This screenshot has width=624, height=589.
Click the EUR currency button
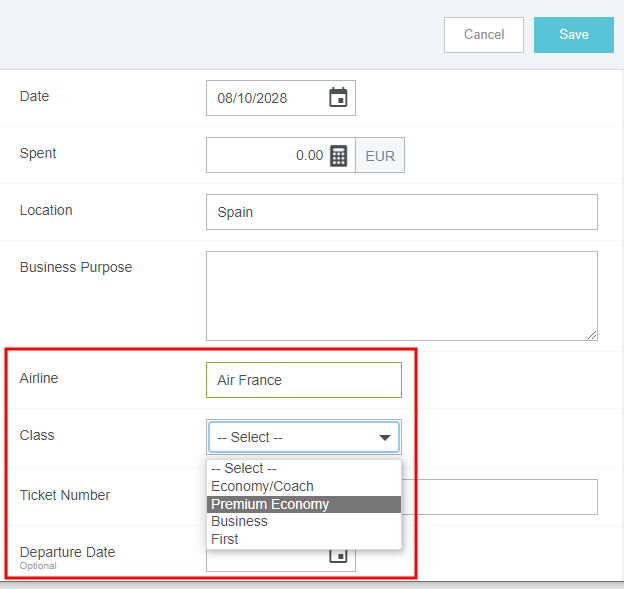[380, 156]
